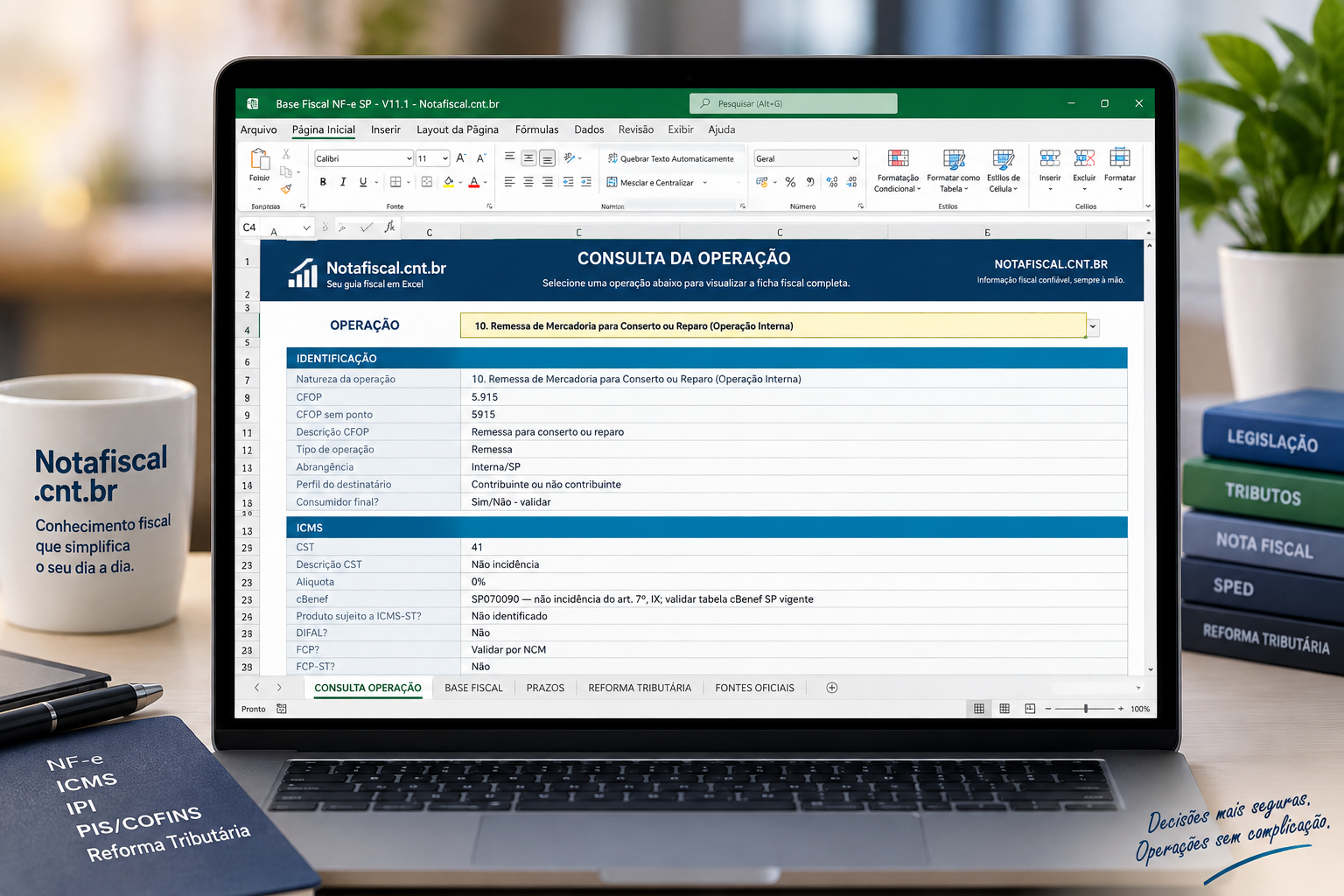Click the Increase Font Size icon
The width and height of the screenshot is (1344, 896).
pyautogui.click(x=461, y=158)
